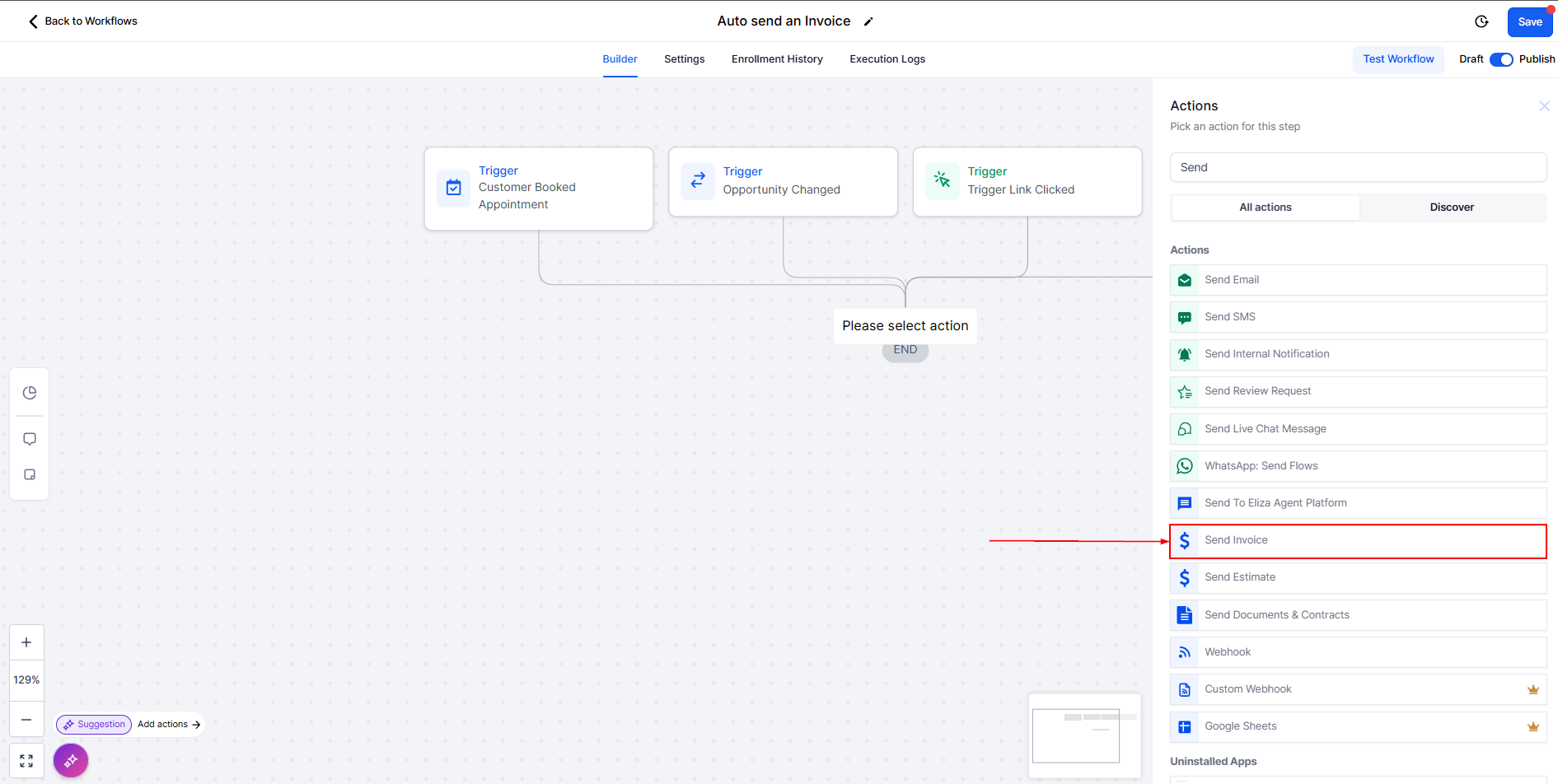Switch to the Builder tab
Viewport: 1558px width, 784px height.
pos(620,59)
